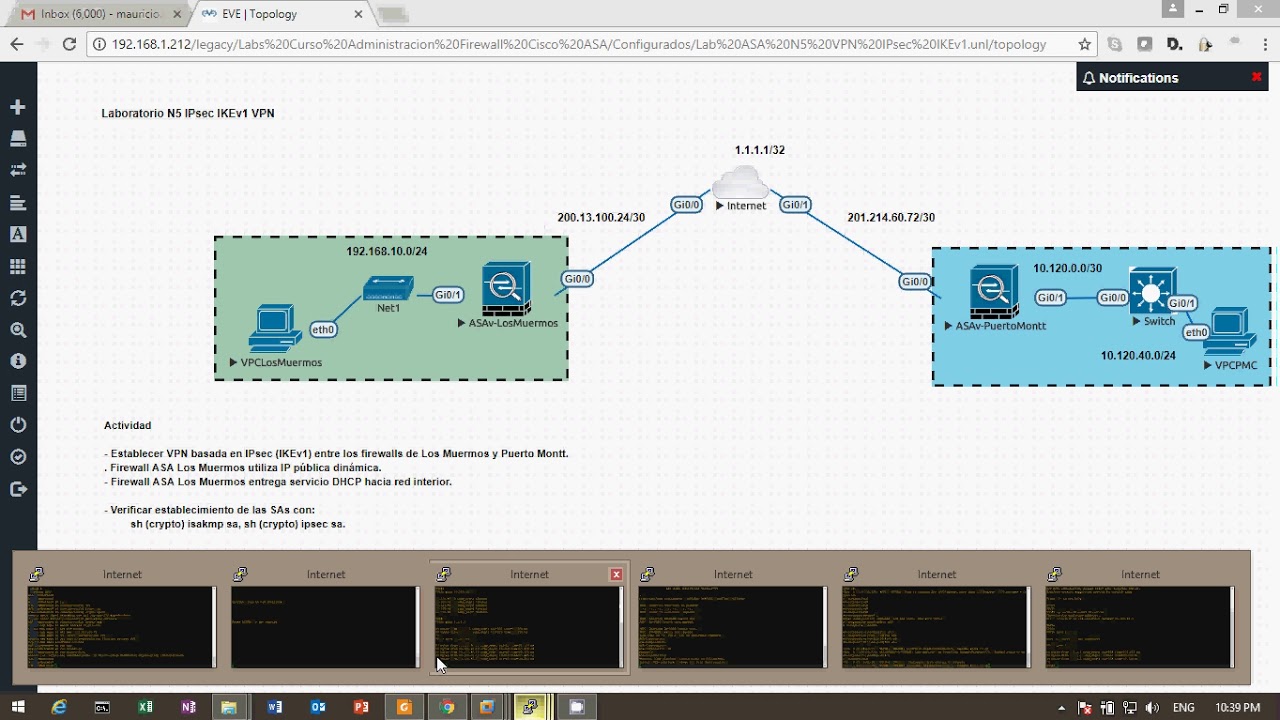The width and height of the screenshot is (1280, 720).
Task: Reload the page with refresh button
Action: [69, 44]
